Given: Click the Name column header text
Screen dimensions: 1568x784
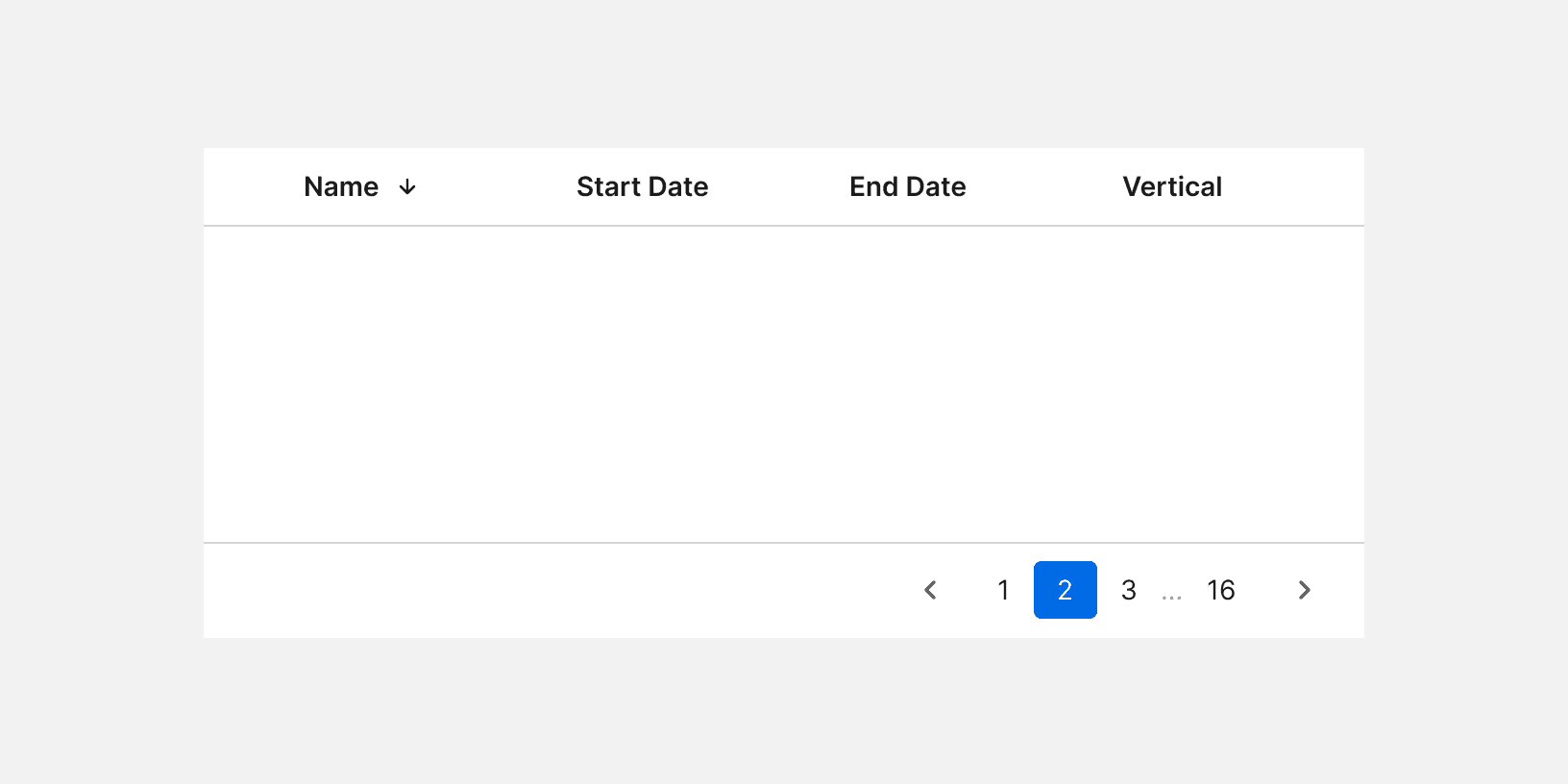Looking at the screenshot, I should click(x=341, y=187).
